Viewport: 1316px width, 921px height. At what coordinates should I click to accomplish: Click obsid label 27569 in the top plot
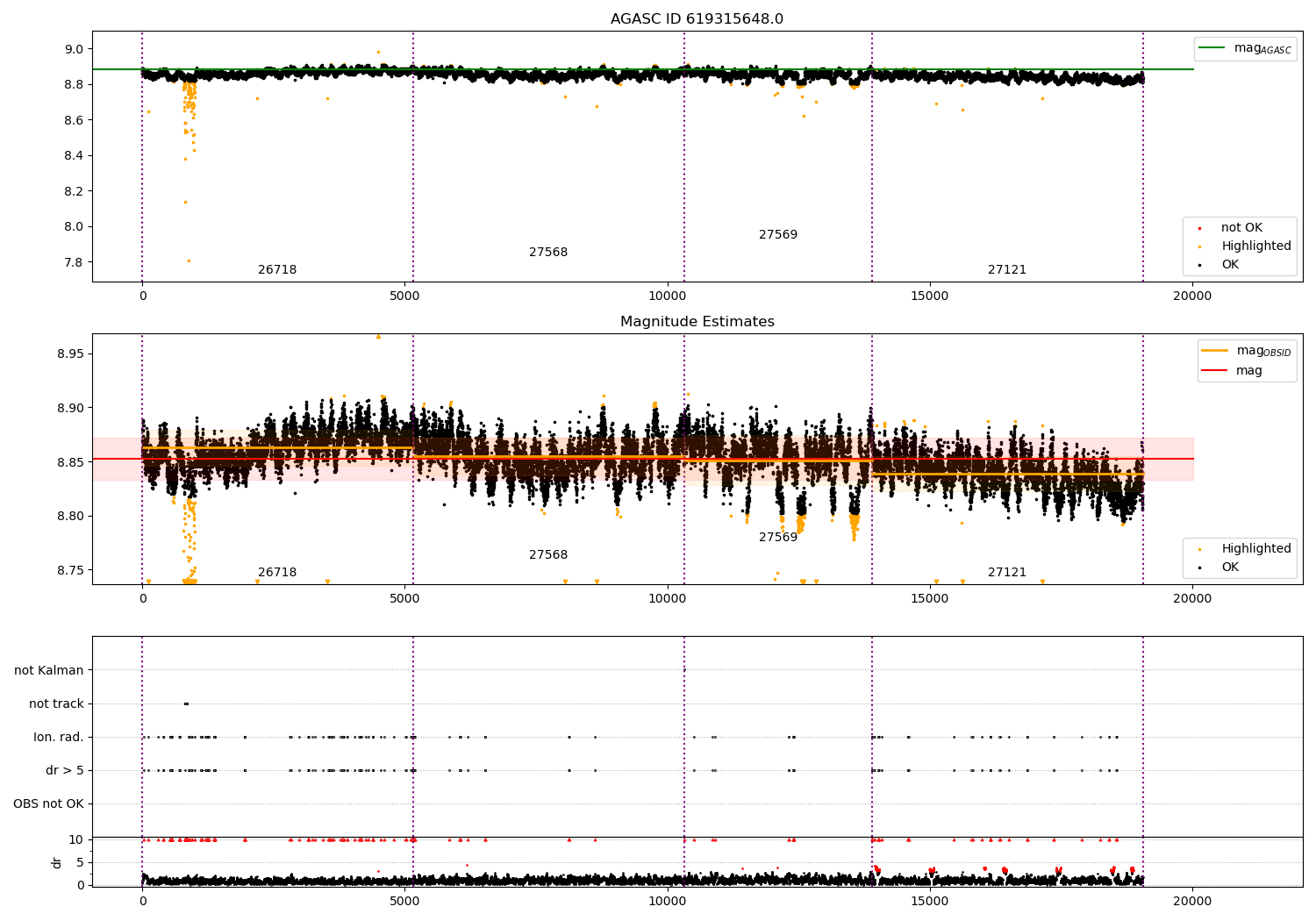click(x=778, y=235)
